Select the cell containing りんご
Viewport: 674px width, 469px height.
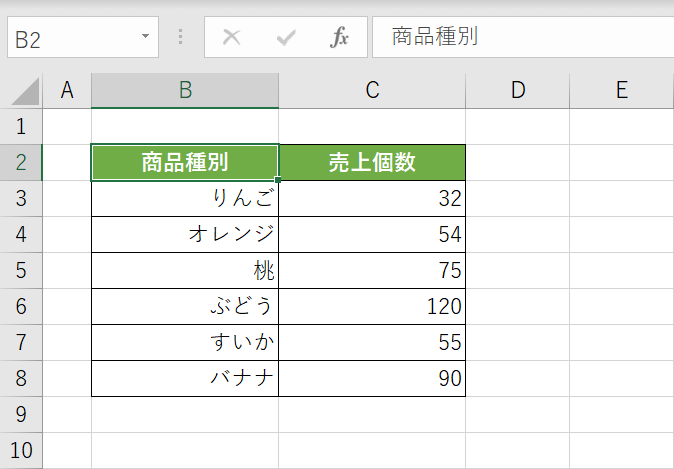click(185, 199)
